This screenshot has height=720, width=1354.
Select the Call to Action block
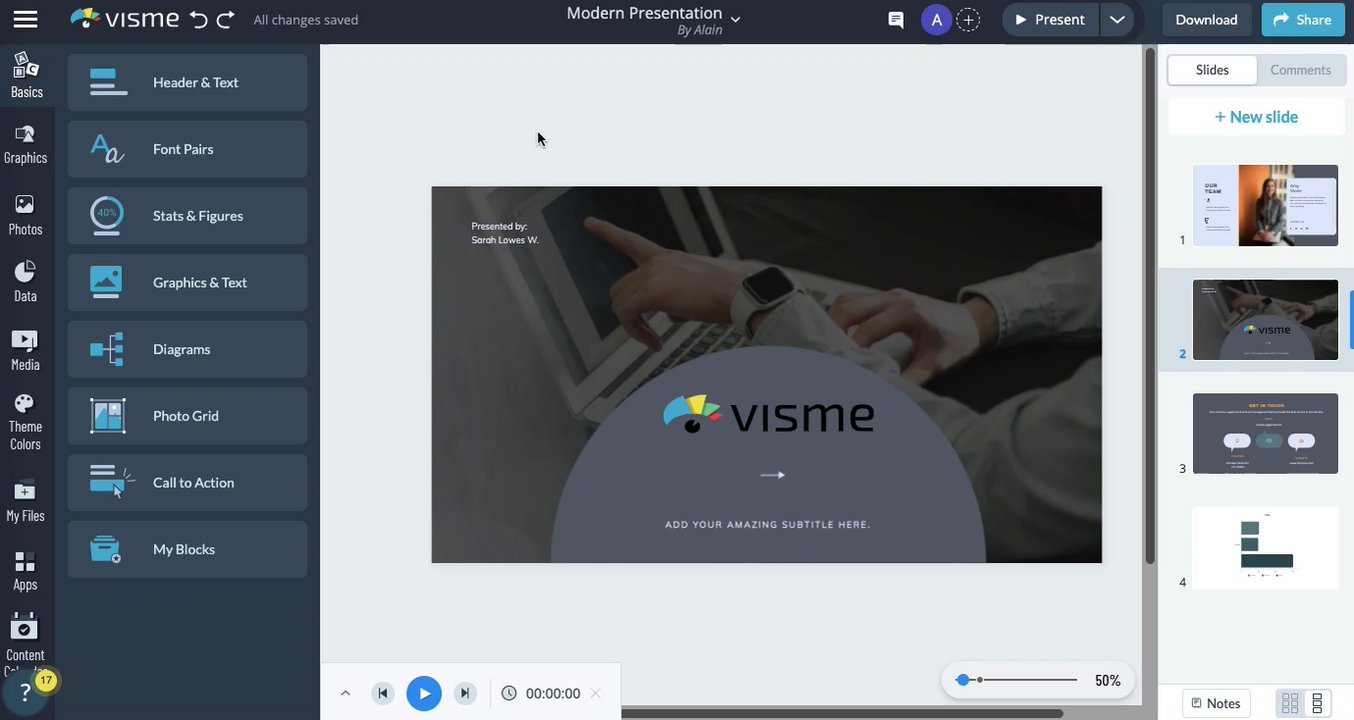coord(188,482)
